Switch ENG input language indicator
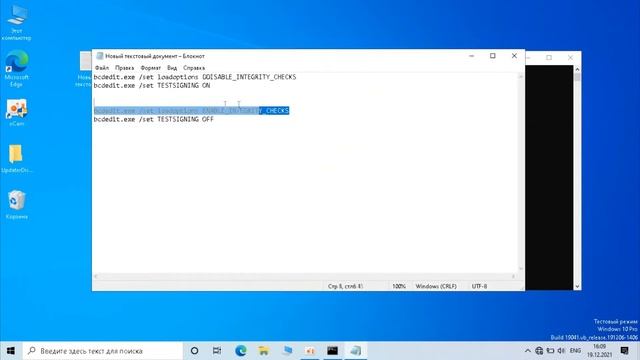Viewport: 640px width, 360px height. (x=575, y=351)
